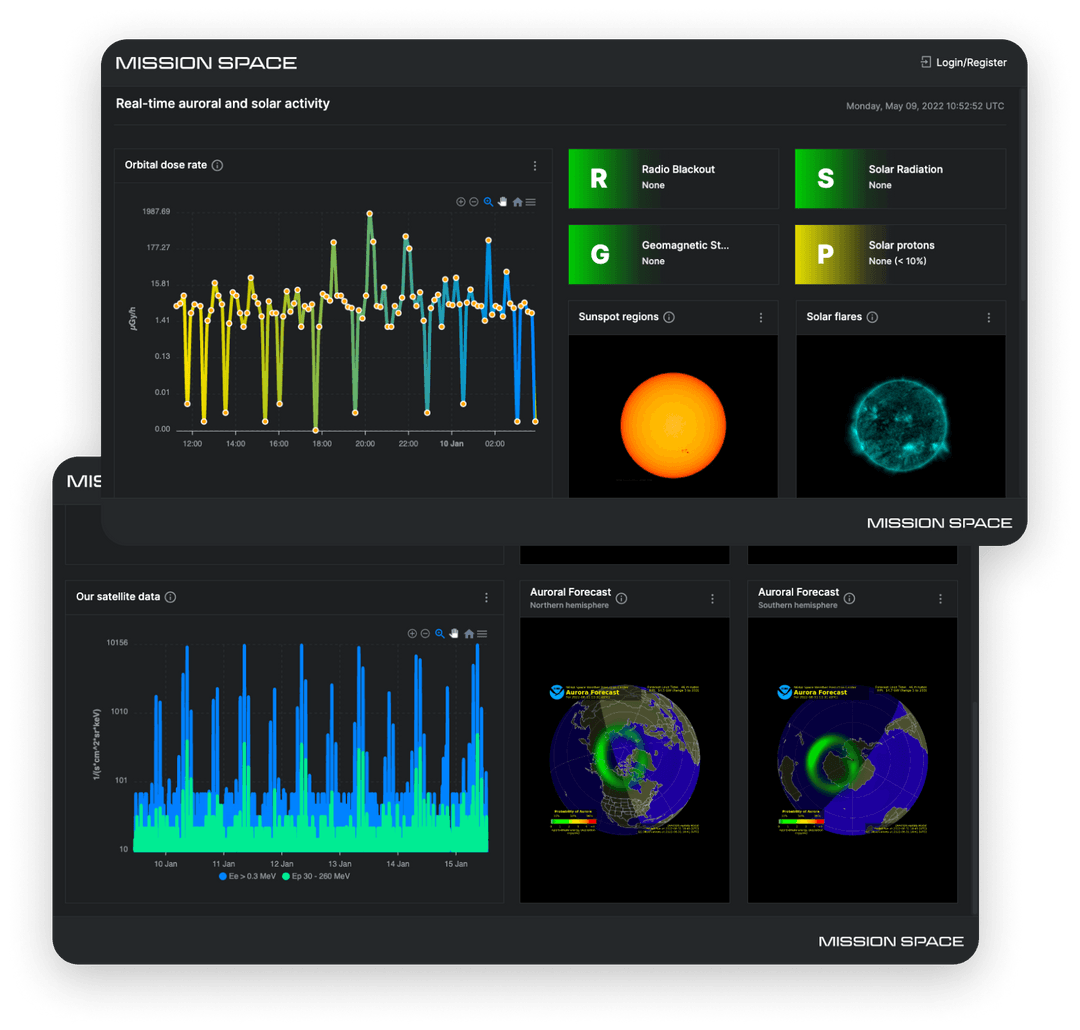The height and width of the screenshot is (1030, 1080).
Task: Open the Solar protons alert card
Action: [900, 254]
